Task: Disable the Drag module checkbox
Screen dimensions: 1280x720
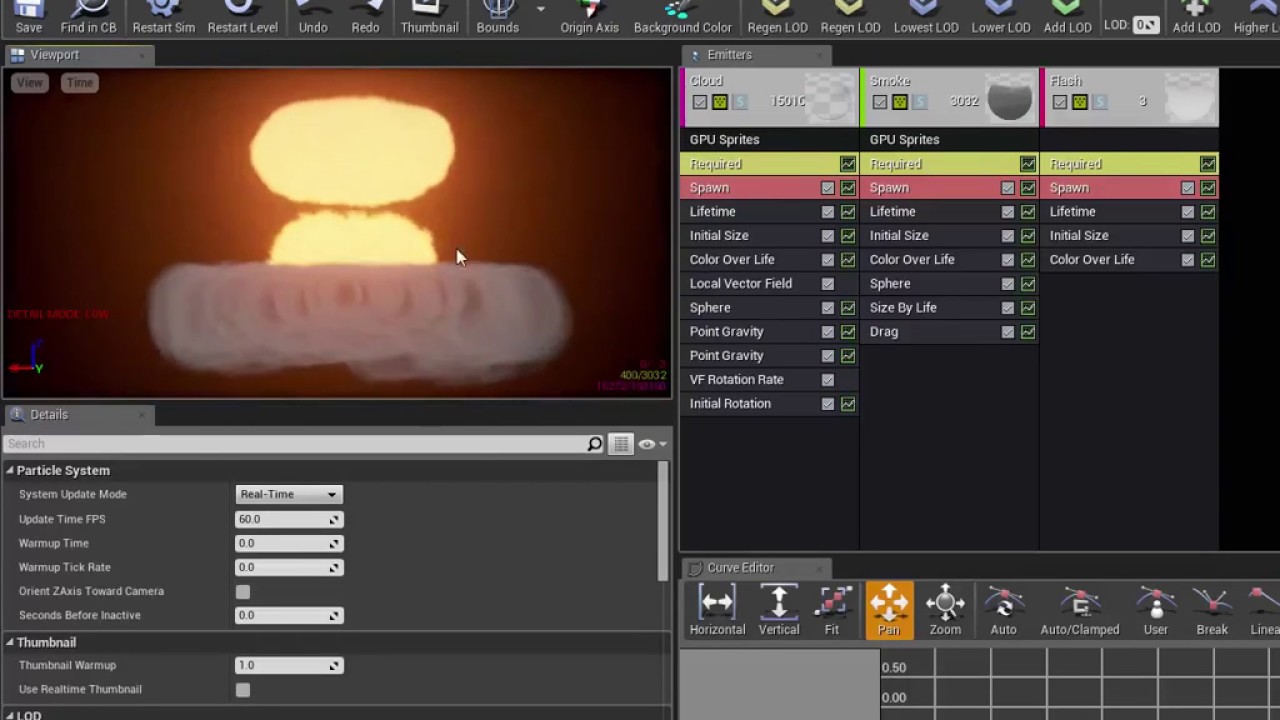Action: (x=1008, y=332)
